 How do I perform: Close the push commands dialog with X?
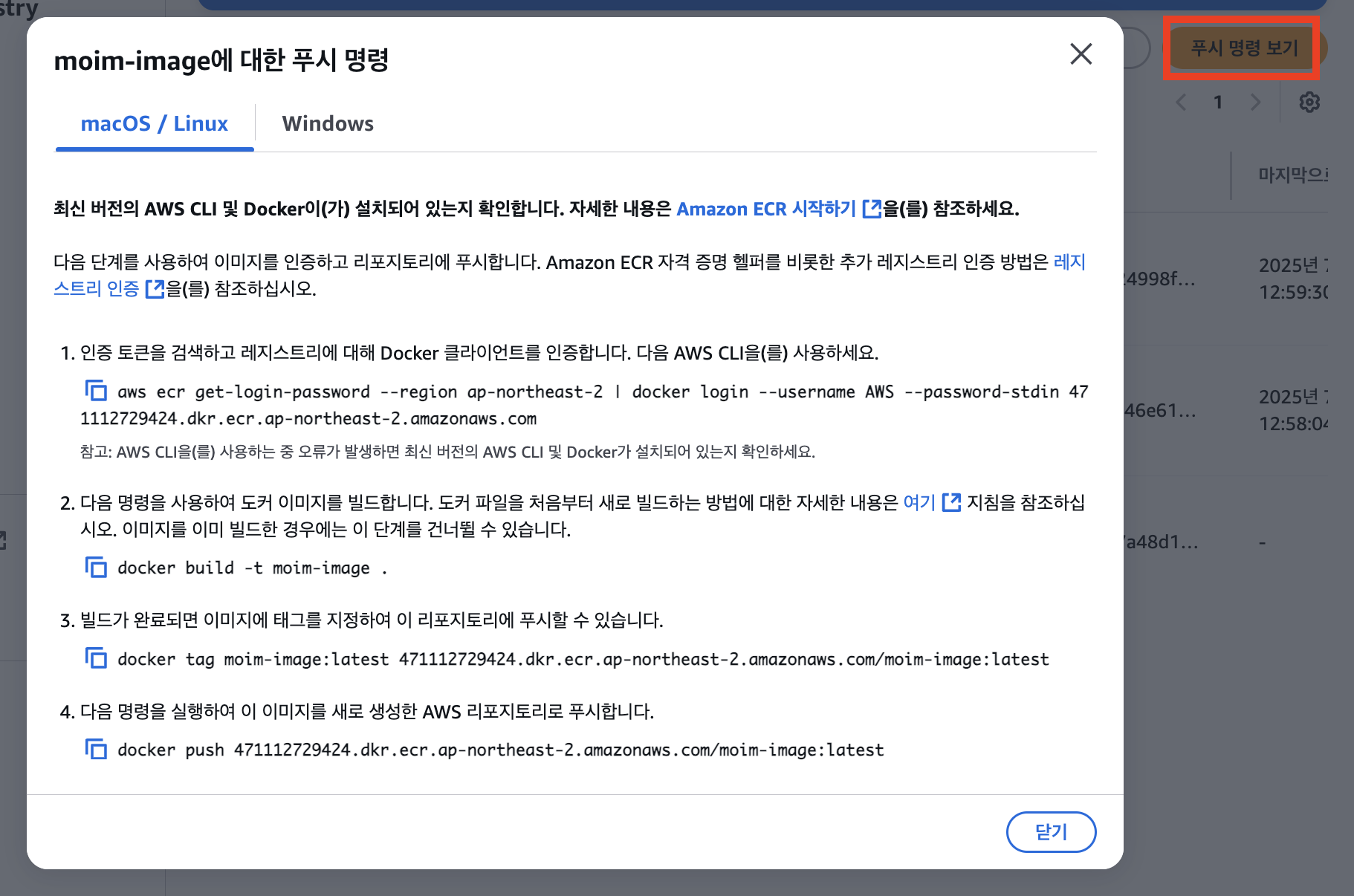point(1081,53)
